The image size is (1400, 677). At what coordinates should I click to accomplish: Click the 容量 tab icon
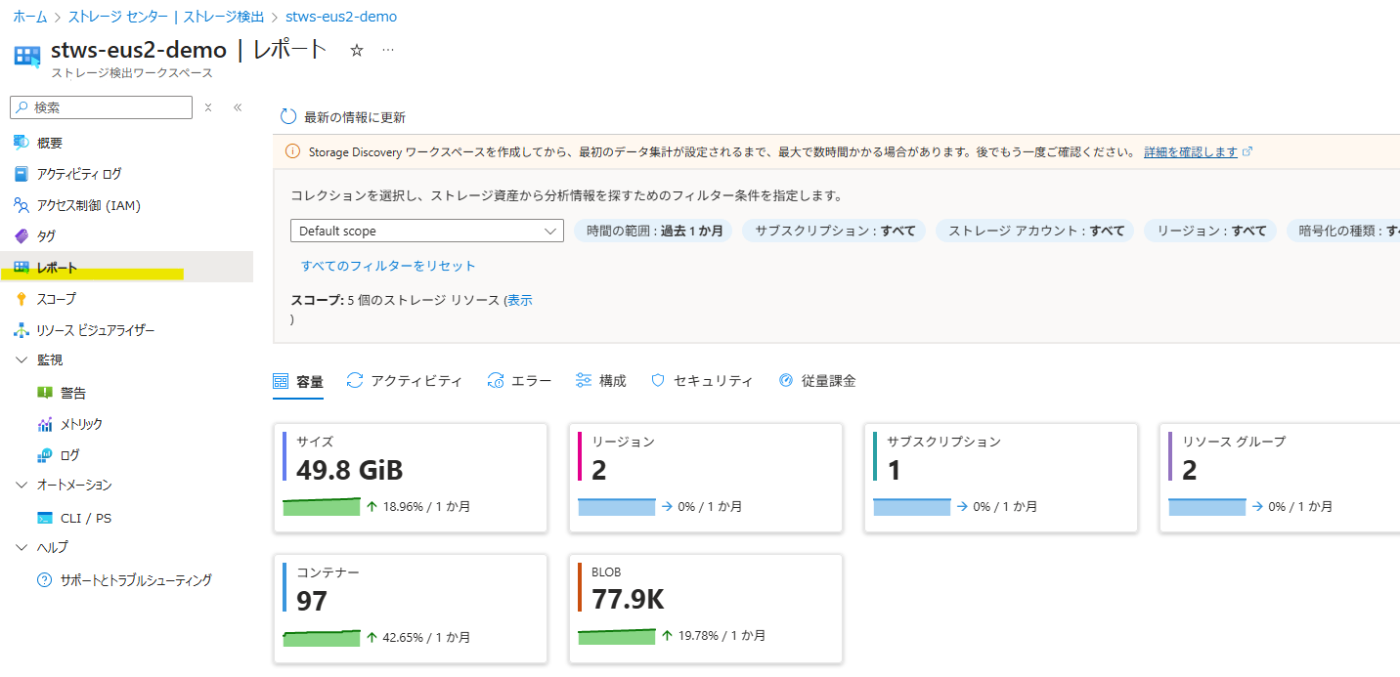click(281, 381)
